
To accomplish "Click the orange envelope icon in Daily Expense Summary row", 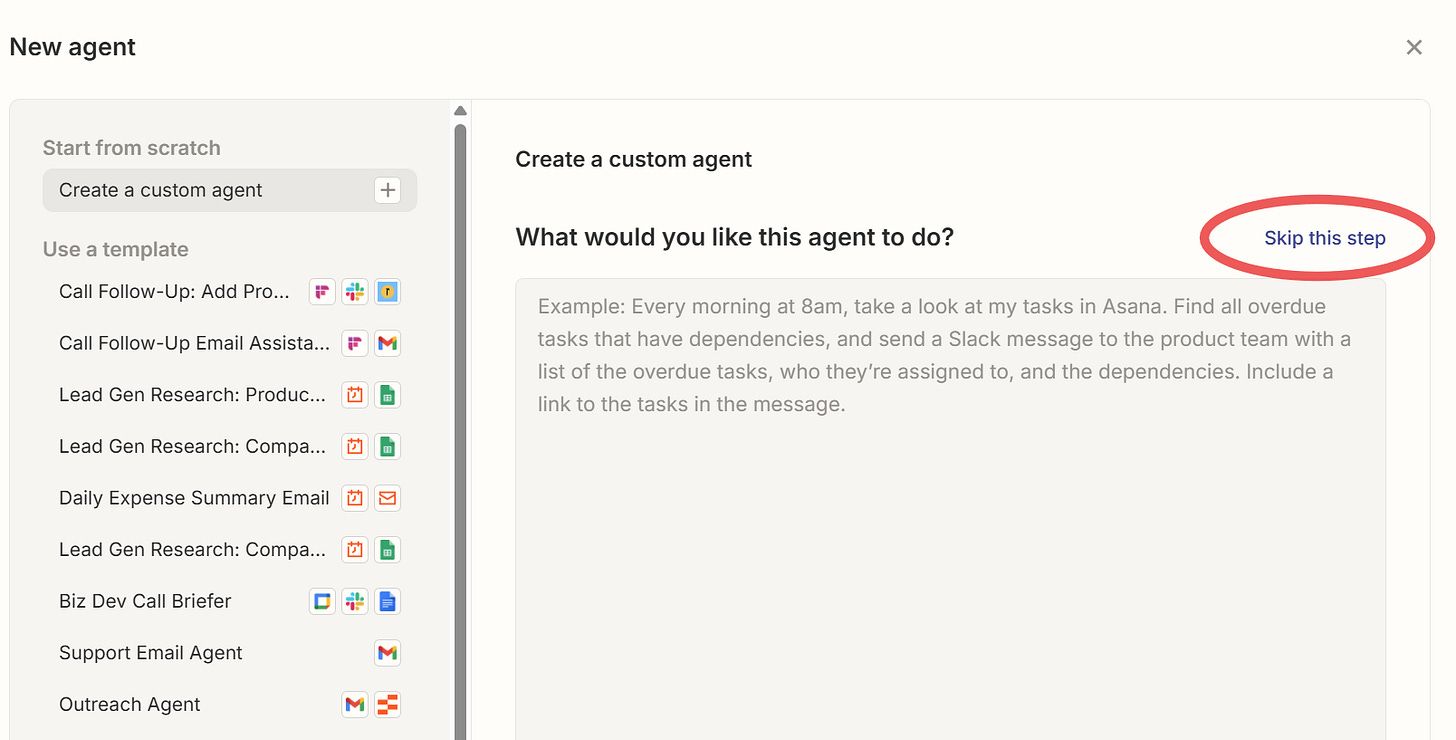I will click(387, 498).
